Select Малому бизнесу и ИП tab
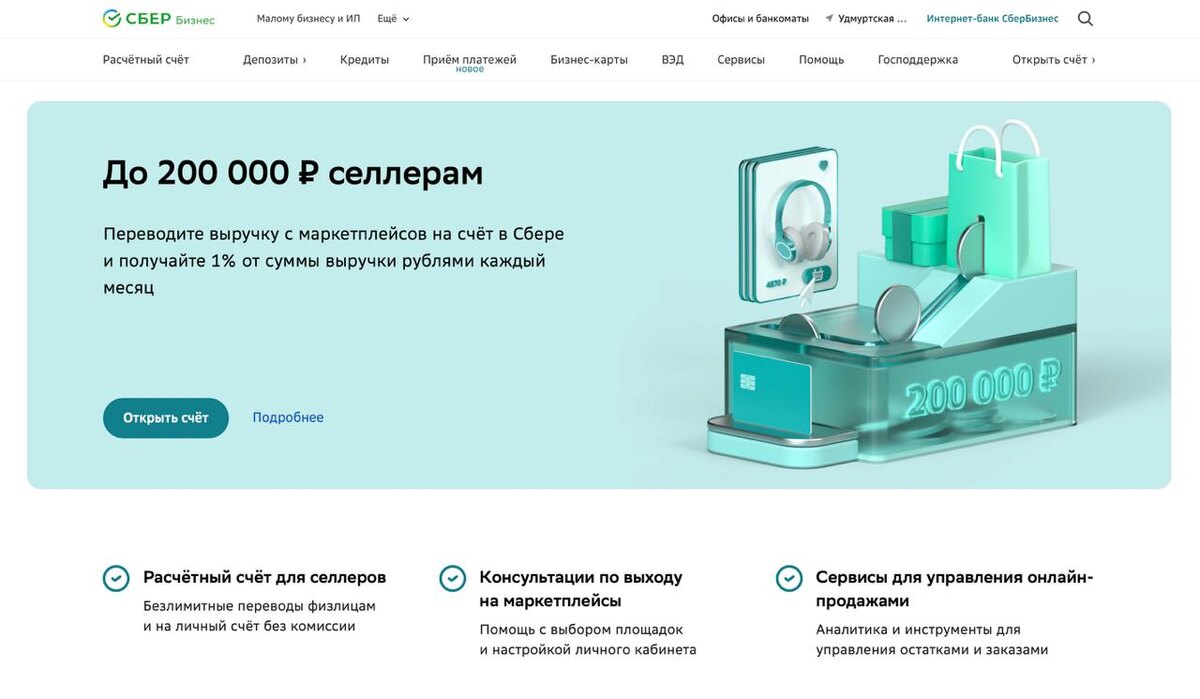The width and height of the screenshot is (1200, 699). tap(308, 19)
